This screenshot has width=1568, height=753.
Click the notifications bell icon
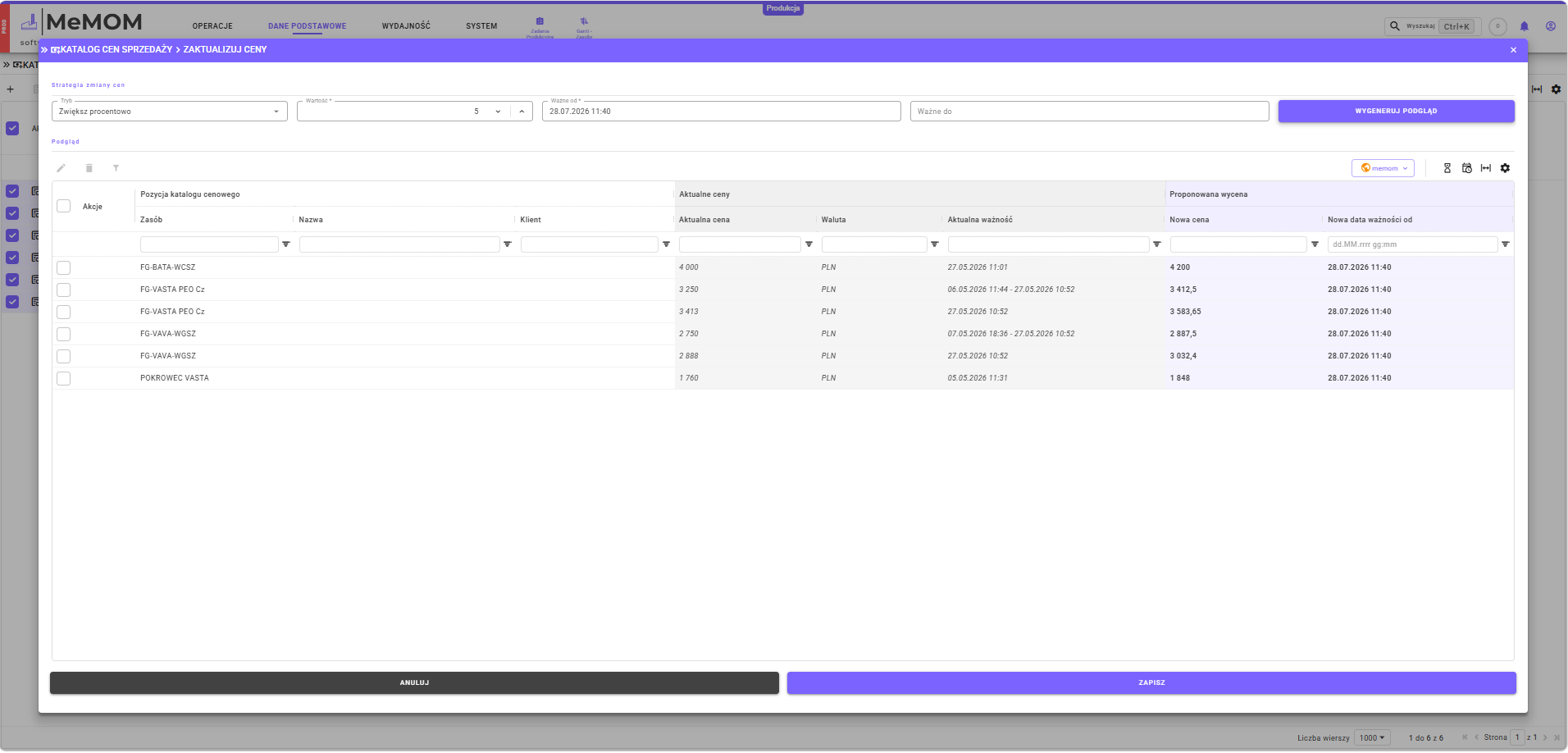1525,26
